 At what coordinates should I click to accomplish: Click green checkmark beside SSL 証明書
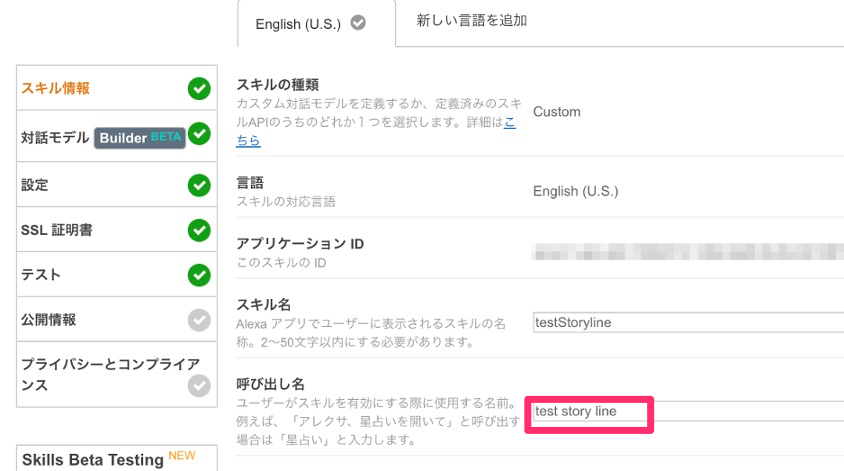tap(199, 230)
